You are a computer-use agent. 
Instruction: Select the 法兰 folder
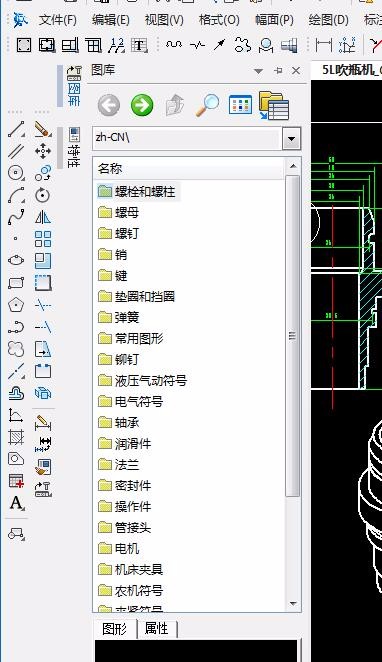pyautogui.click(x=119, y=464)
